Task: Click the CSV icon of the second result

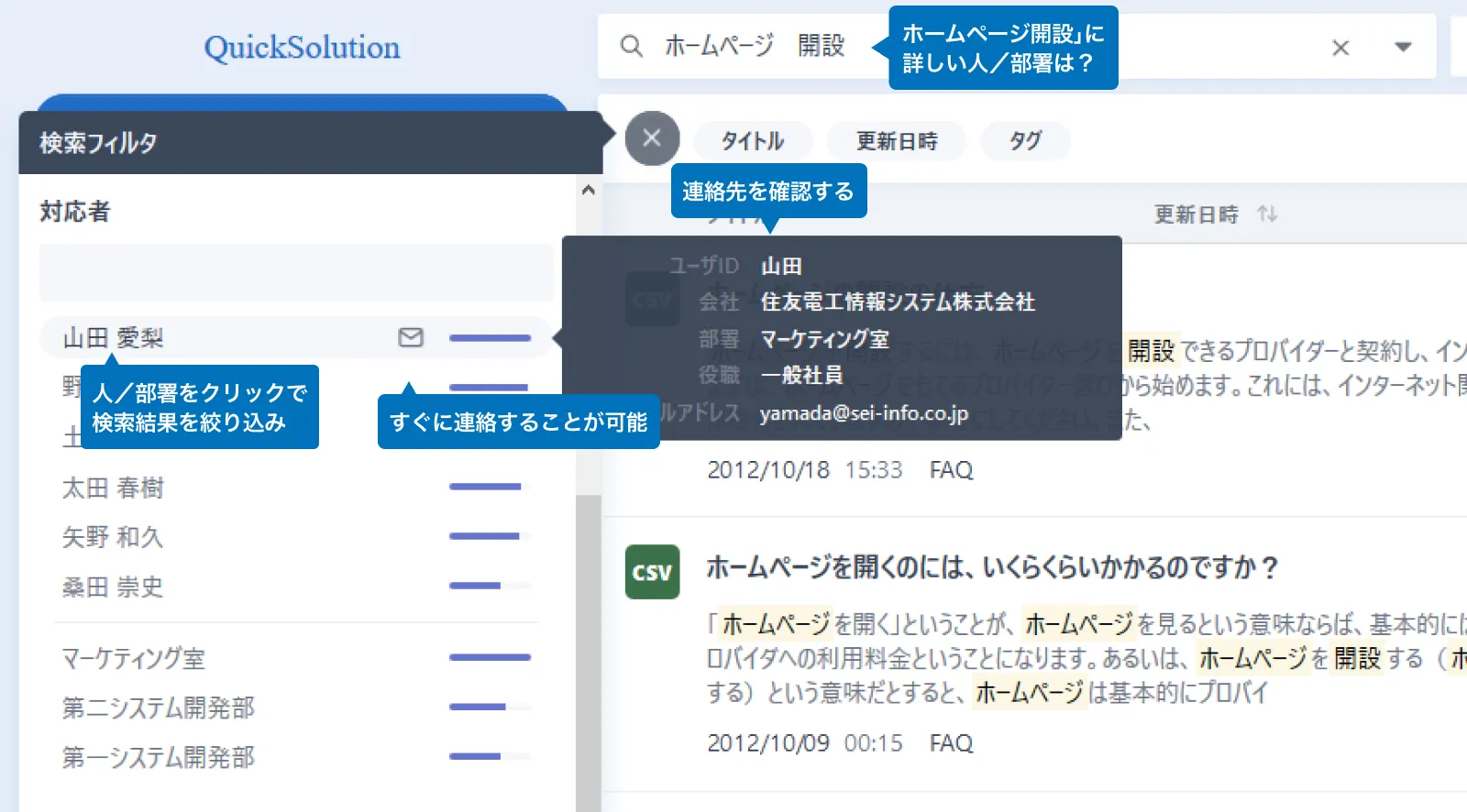Action: (652, 572)
